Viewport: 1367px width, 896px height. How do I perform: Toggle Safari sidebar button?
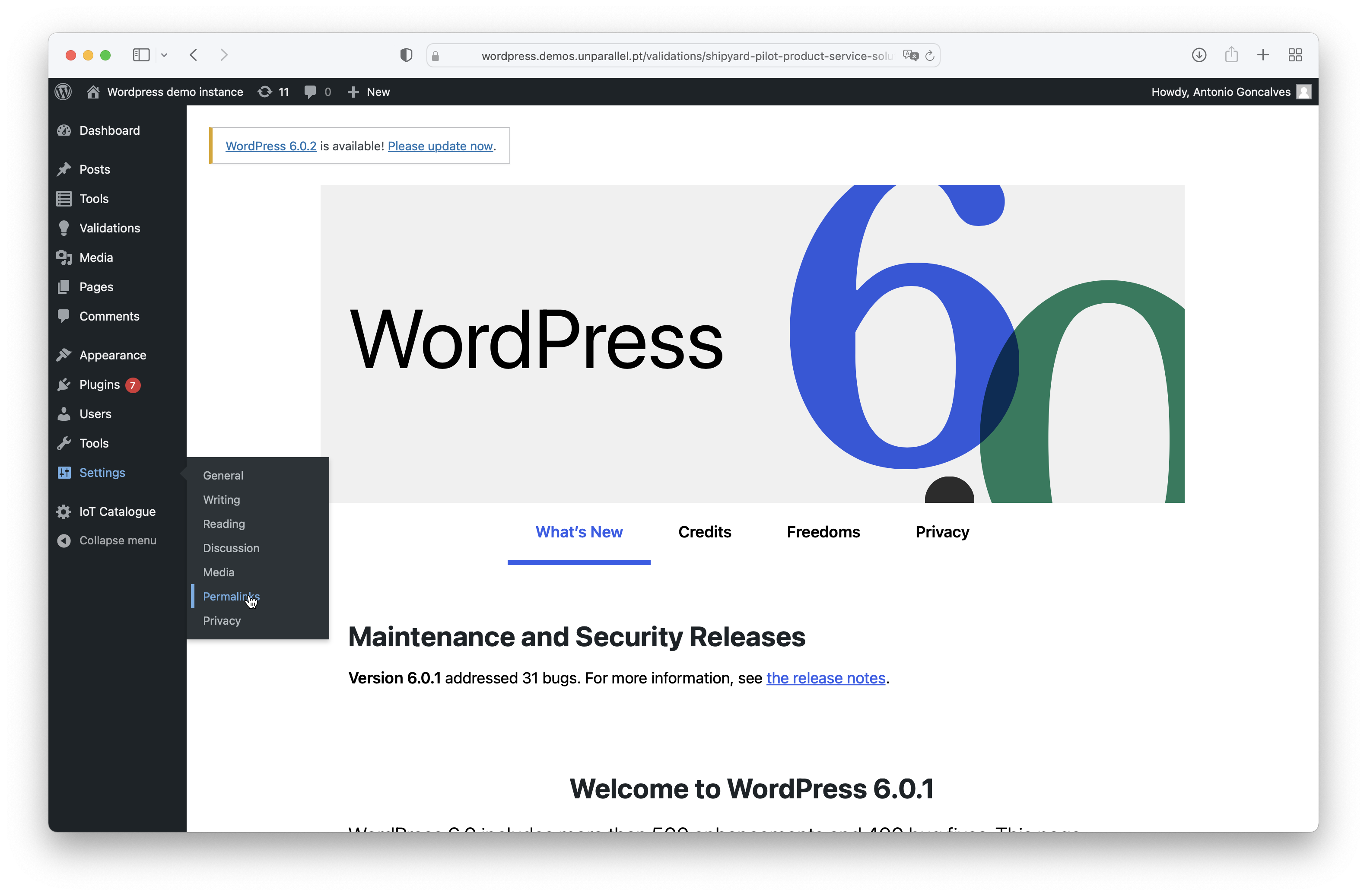tap(141, 55)
